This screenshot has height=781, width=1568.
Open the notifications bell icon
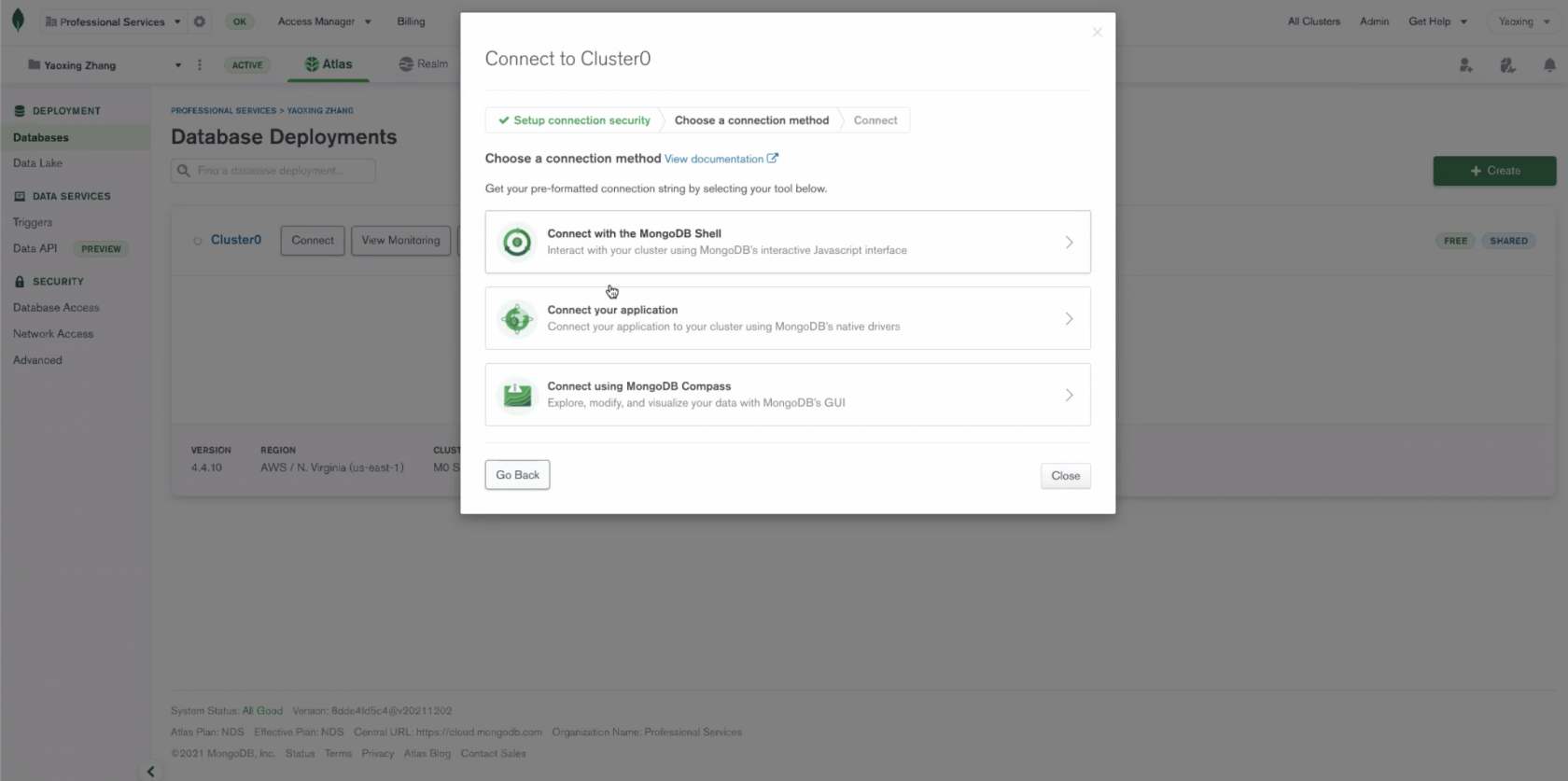[1549, 64]
